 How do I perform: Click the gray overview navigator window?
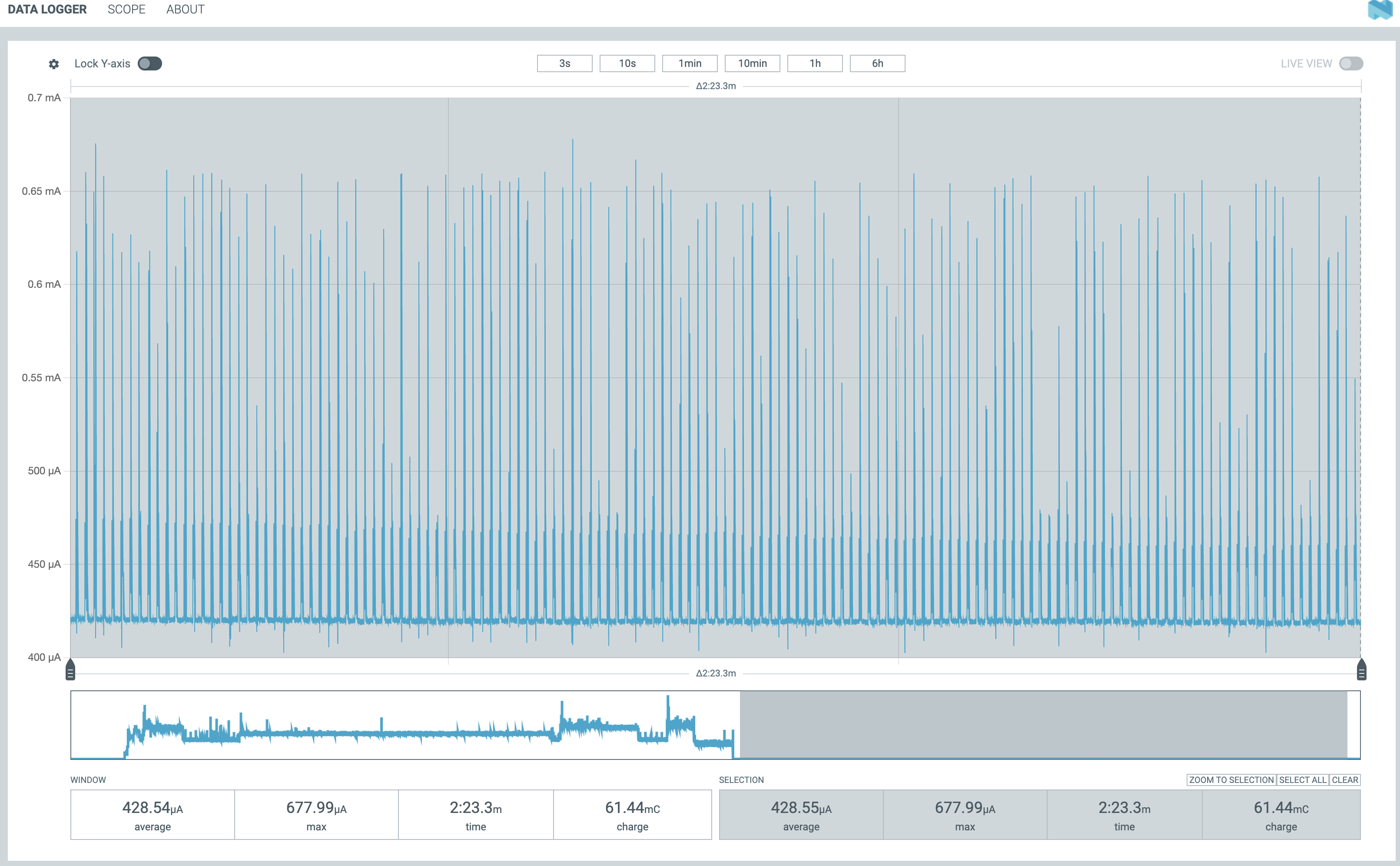pyautogui.click(x=1043, y=725)
